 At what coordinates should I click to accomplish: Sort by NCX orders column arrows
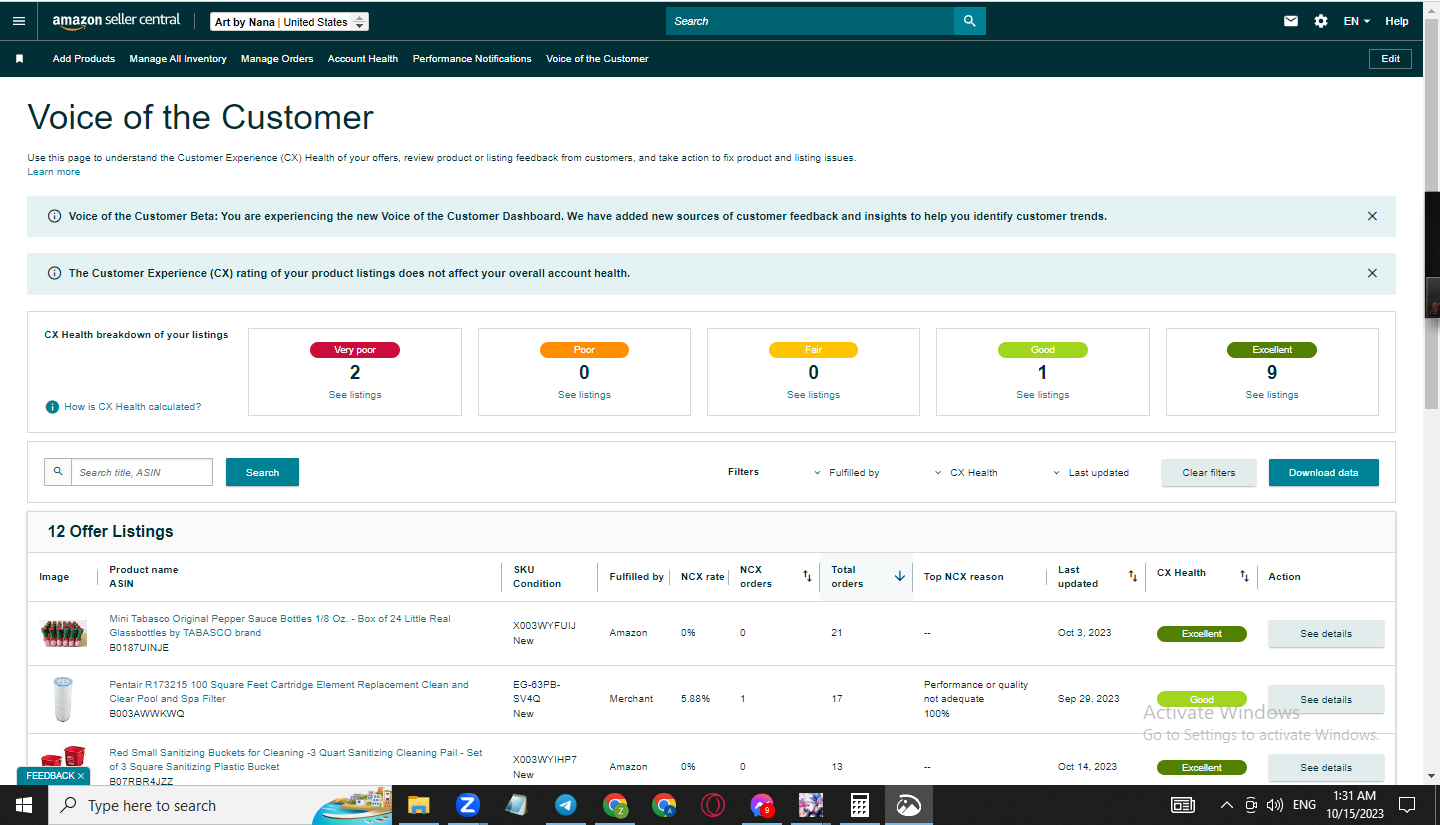807,576
